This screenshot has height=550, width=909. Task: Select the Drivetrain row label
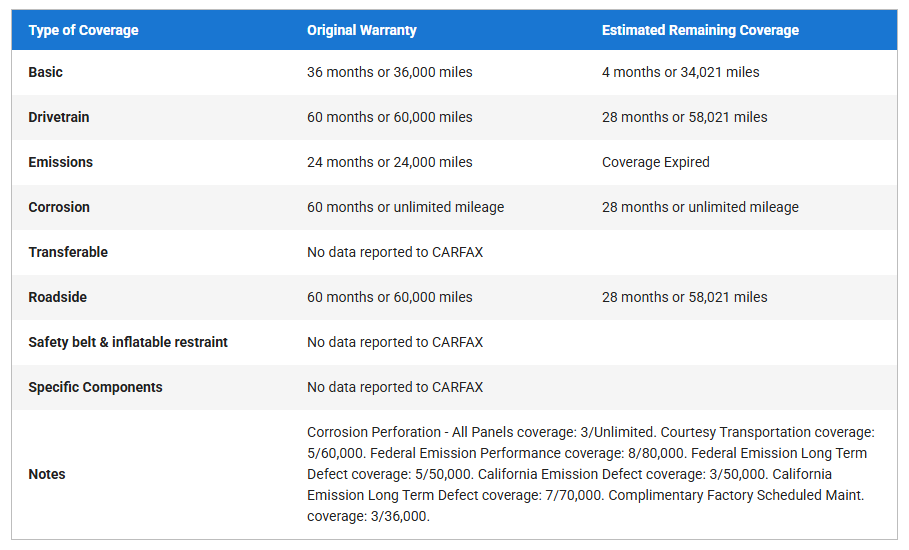click(59, 117)
